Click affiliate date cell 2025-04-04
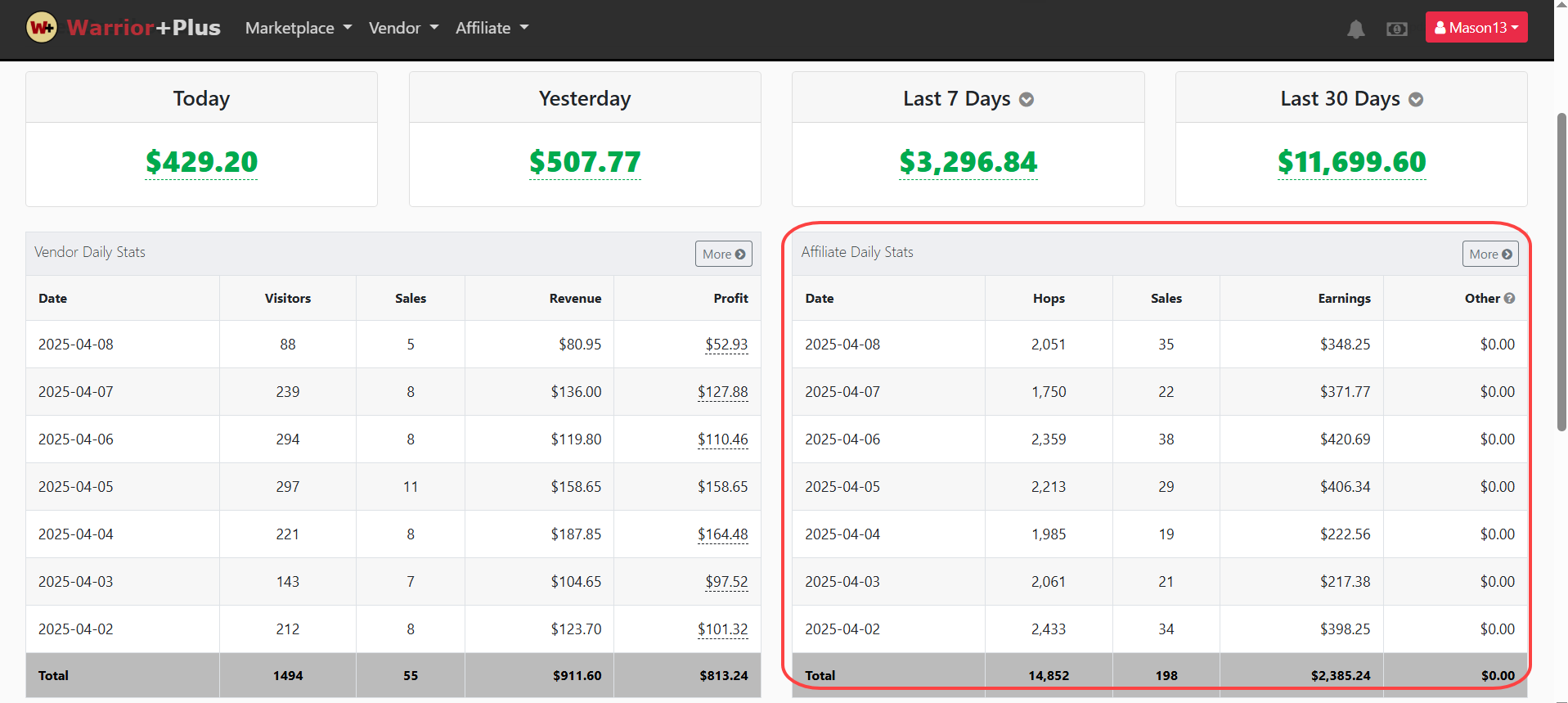The image size is (1568, 703). click(x=842, y=534)
